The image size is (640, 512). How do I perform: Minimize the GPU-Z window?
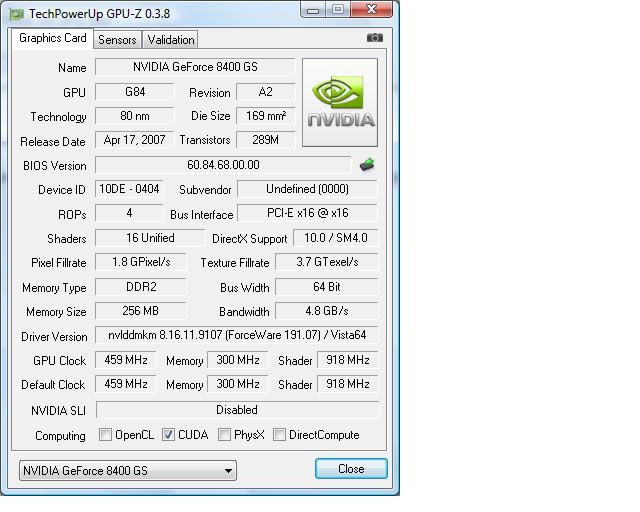click(x=313, y=10)
